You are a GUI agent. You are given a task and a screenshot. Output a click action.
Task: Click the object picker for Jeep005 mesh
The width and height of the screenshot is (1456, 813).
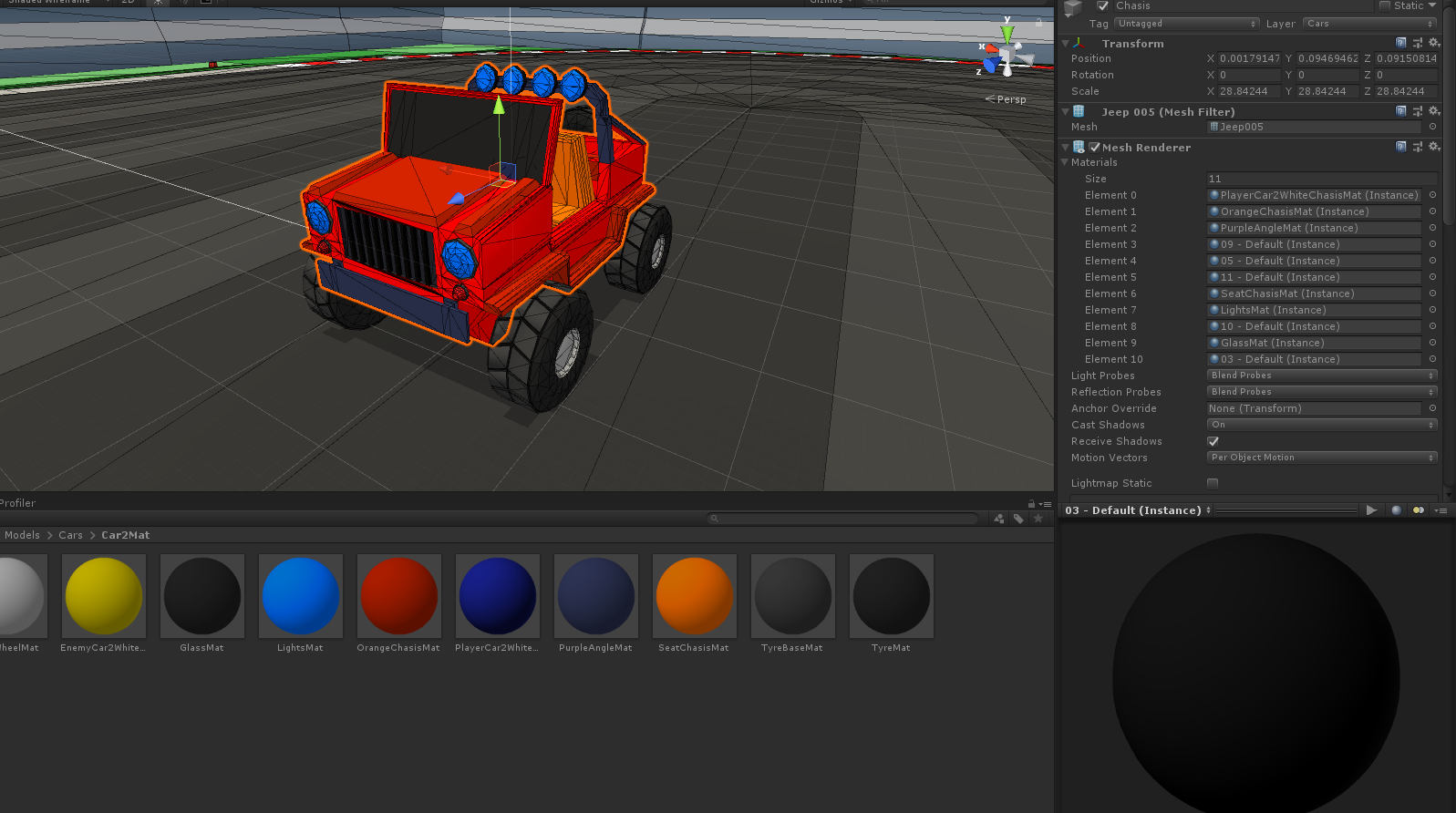click(1432, 127)
